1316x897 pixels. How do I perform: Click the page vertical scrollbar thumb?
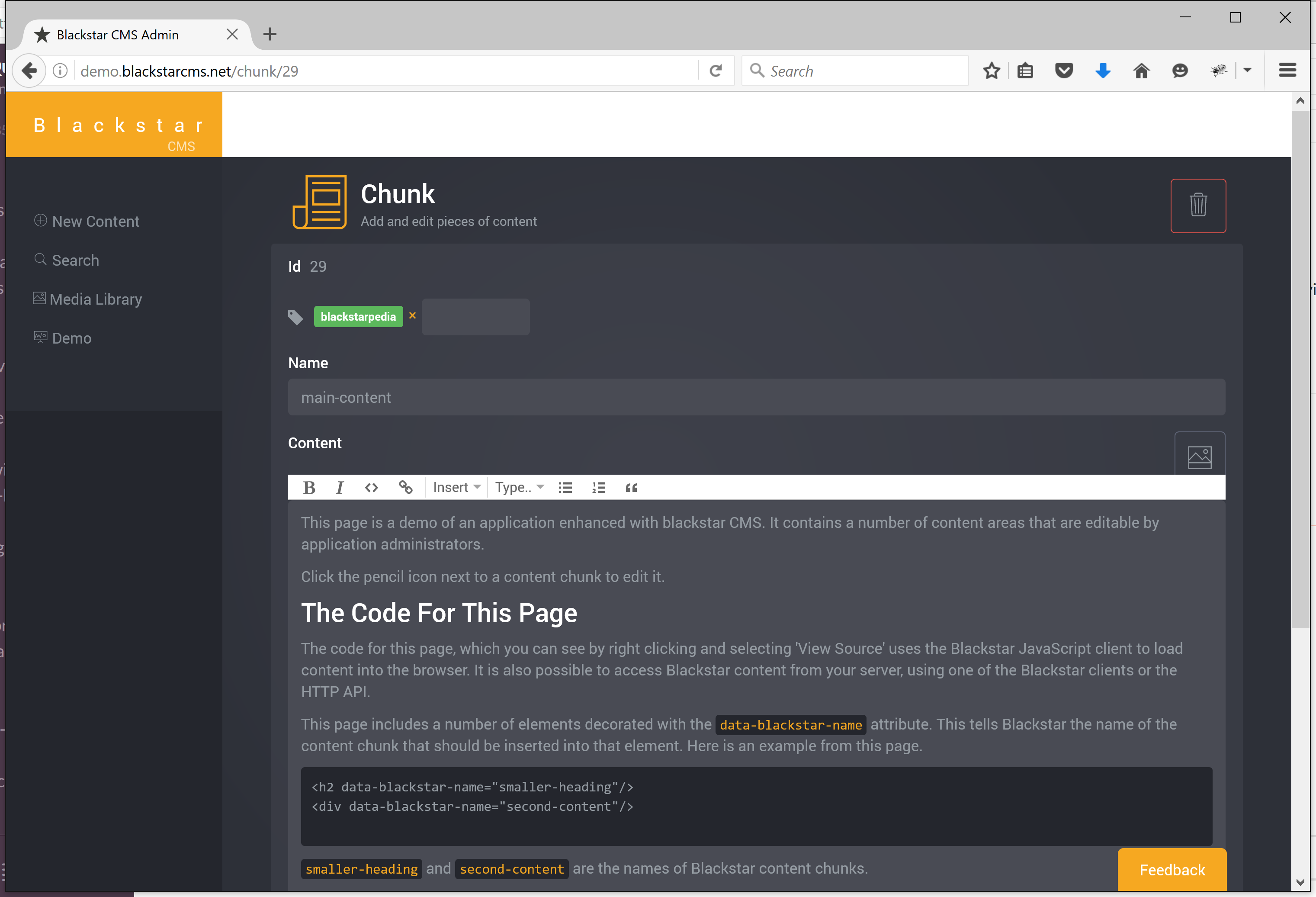click(x=1300, y=369)
